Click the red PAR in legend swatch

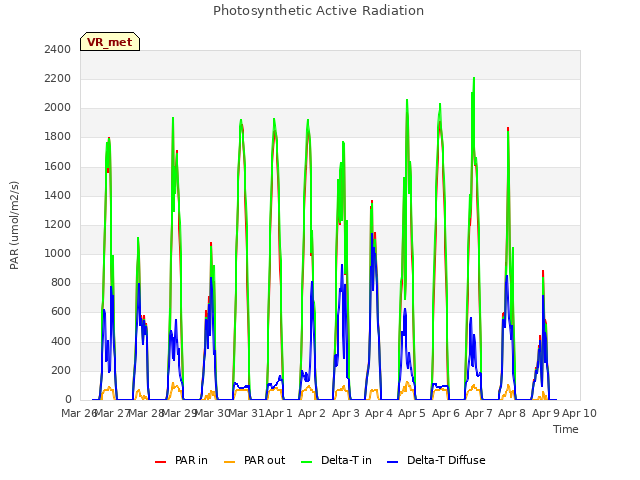pyautogui.click(x=160, y=461)
